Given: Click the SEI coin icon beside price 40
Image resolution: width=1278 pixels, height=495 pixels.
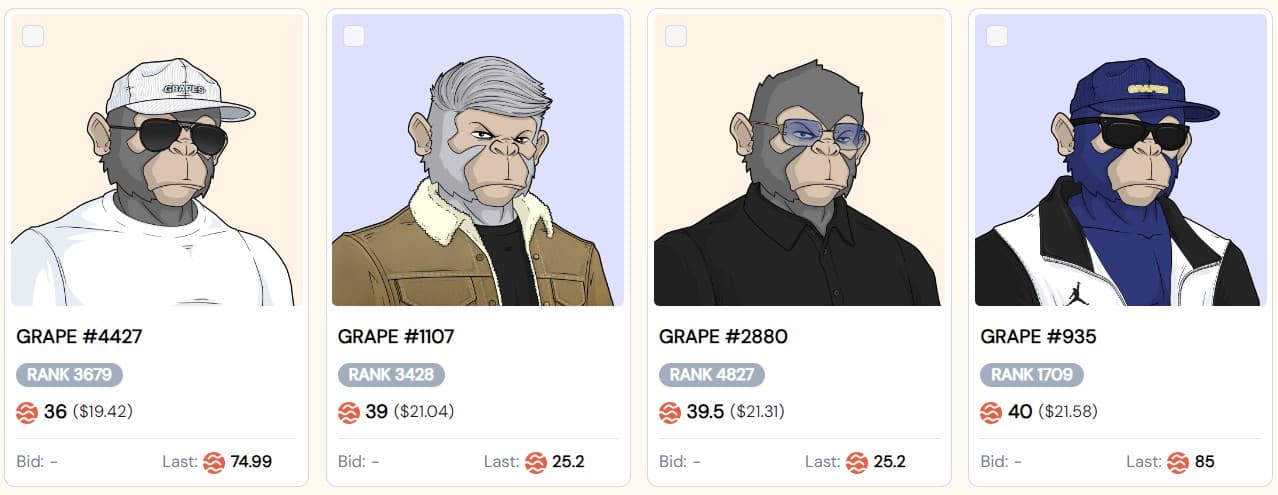Looking at the screenshot, I should (991, 412).
